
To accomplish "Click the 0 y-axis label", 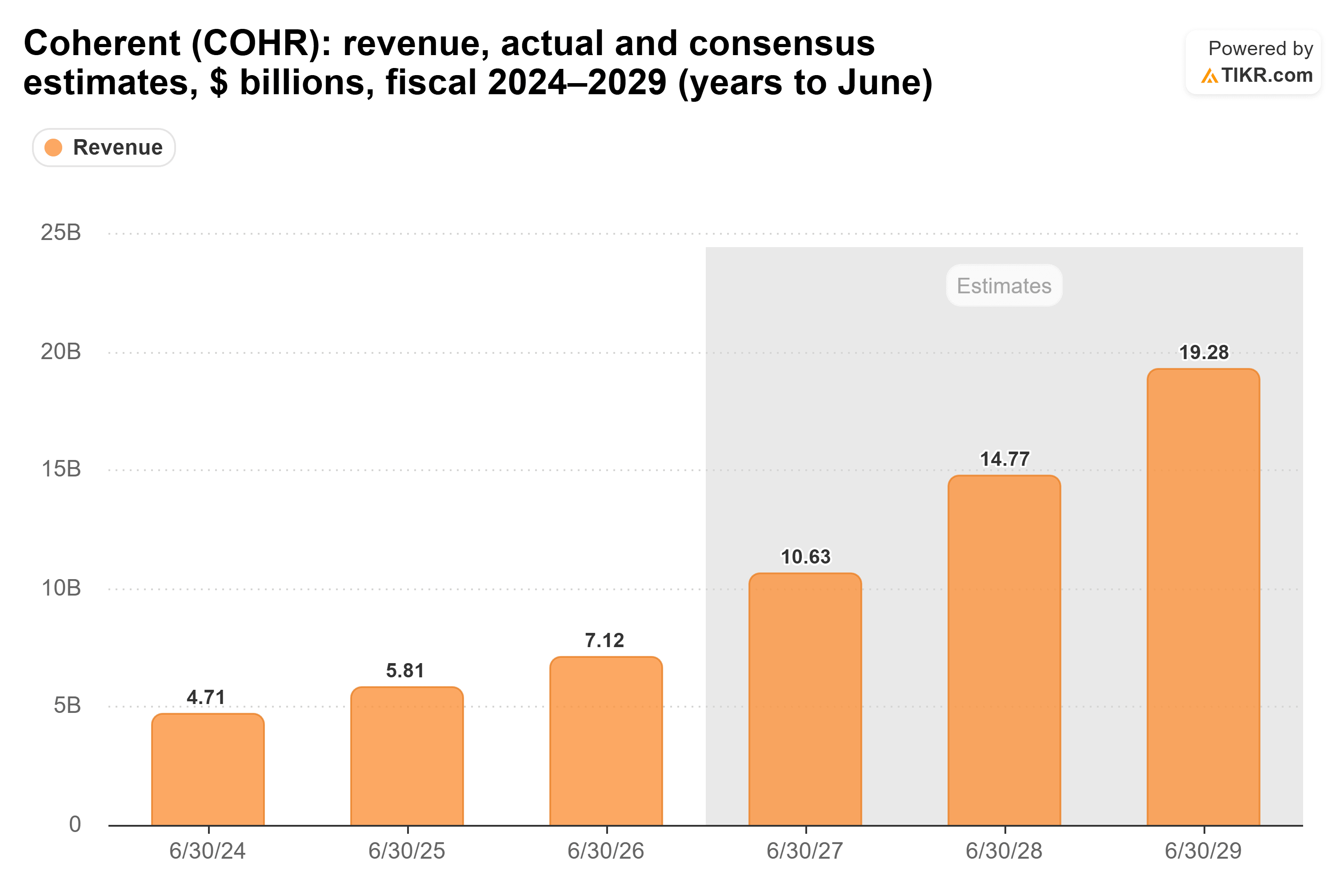I will [x=75, y=824].
